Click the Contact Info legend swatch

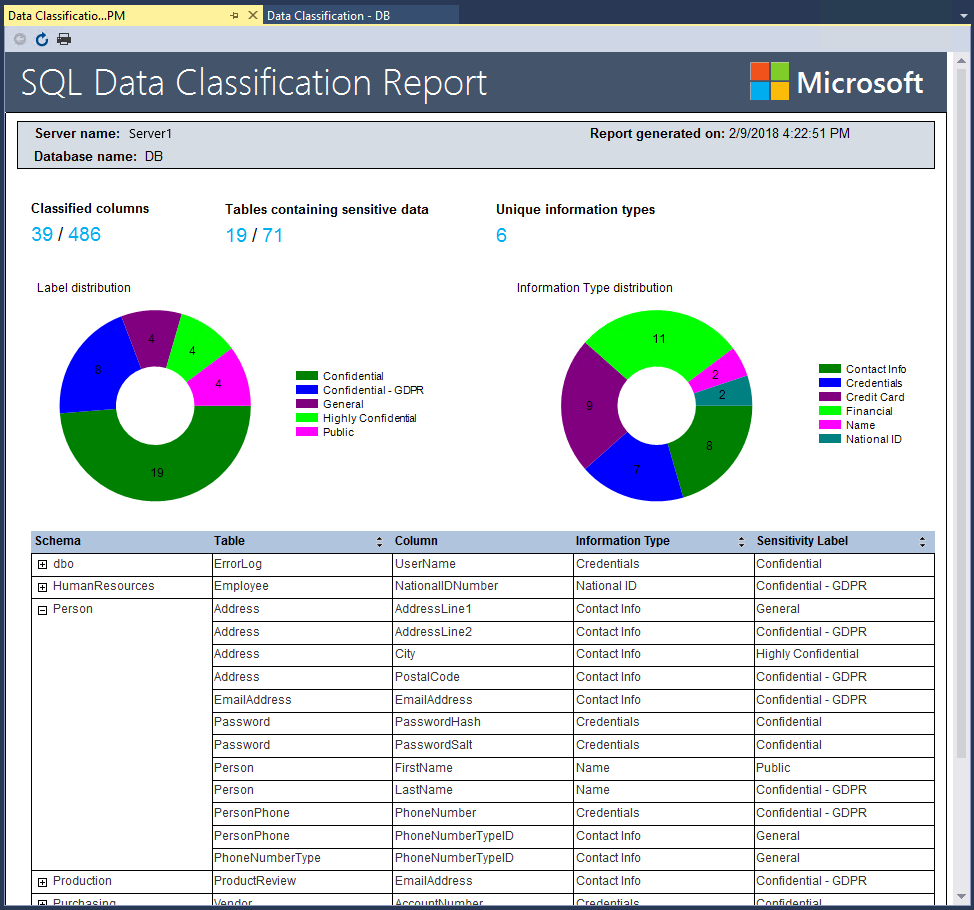(x=828, y=368)
